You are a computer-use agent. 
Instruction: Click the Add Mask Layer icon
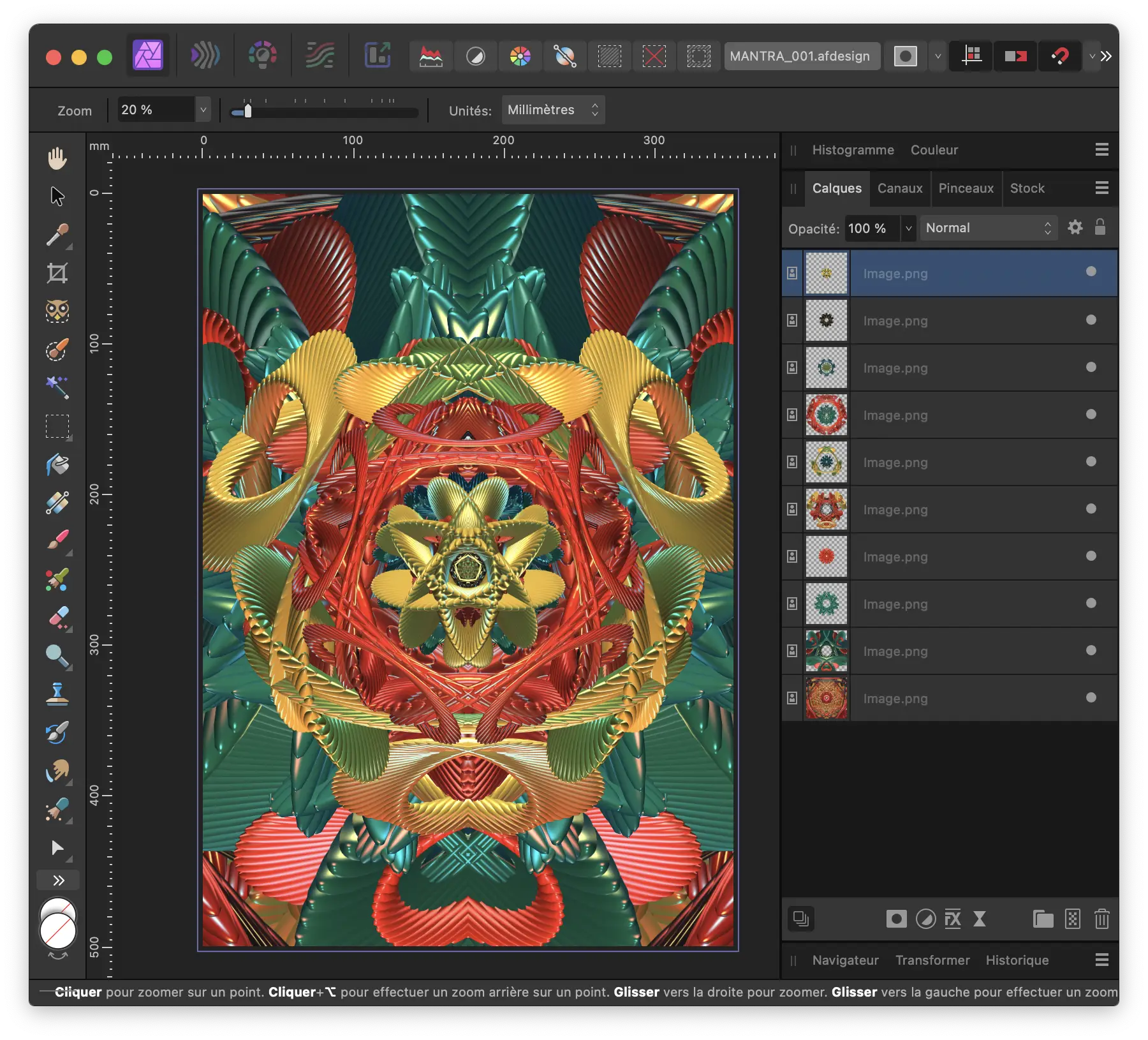pyautogui.click(x=896, y=919)
